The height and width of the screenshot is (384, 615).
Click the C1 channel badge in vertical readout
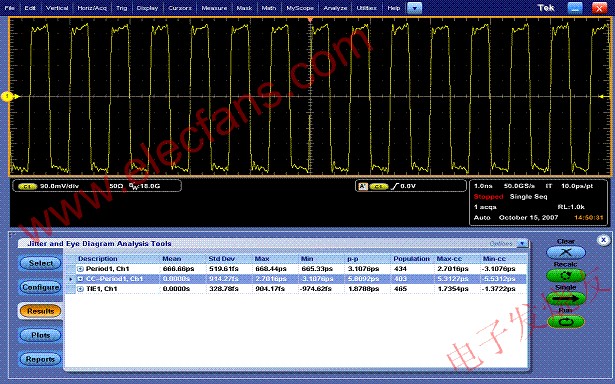point(27,186)
